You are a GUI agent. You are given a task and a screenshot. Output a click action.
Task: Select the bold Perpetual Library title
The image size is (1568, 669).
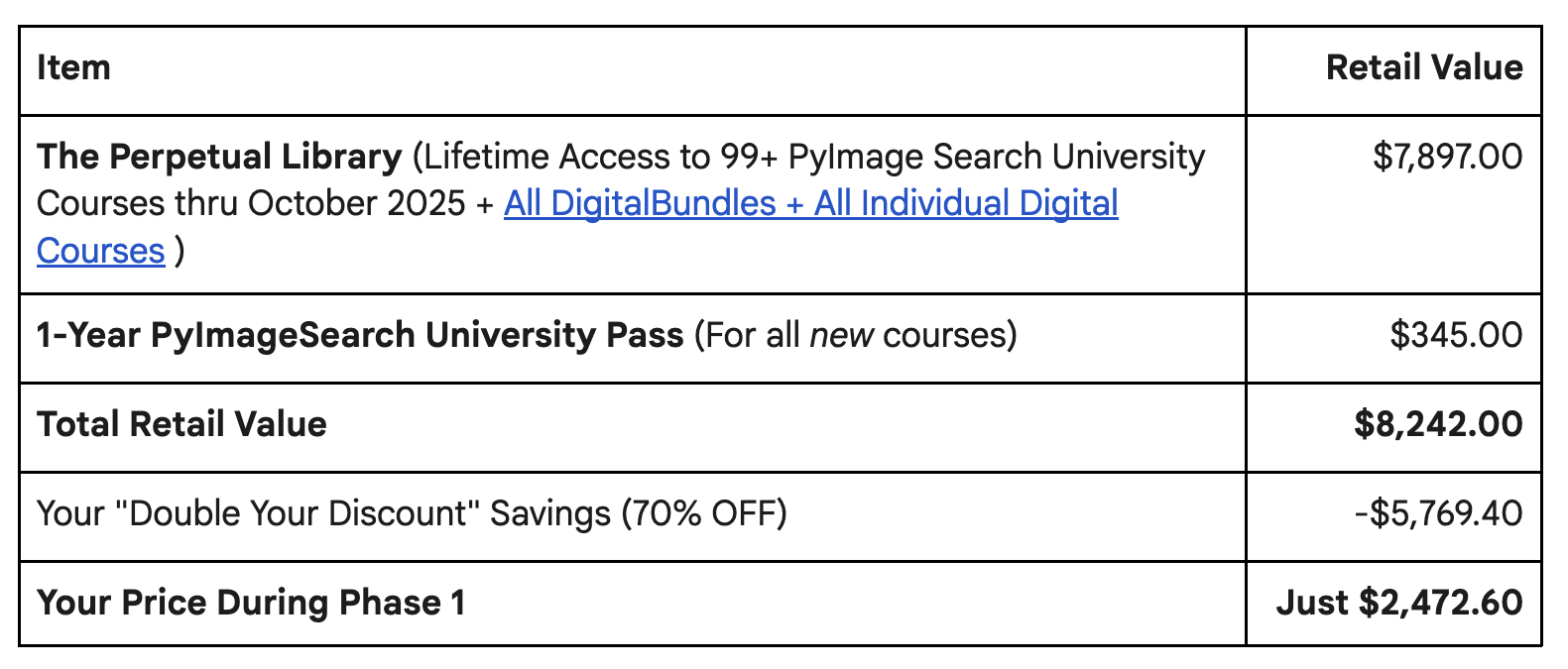(x=219, y=157)
